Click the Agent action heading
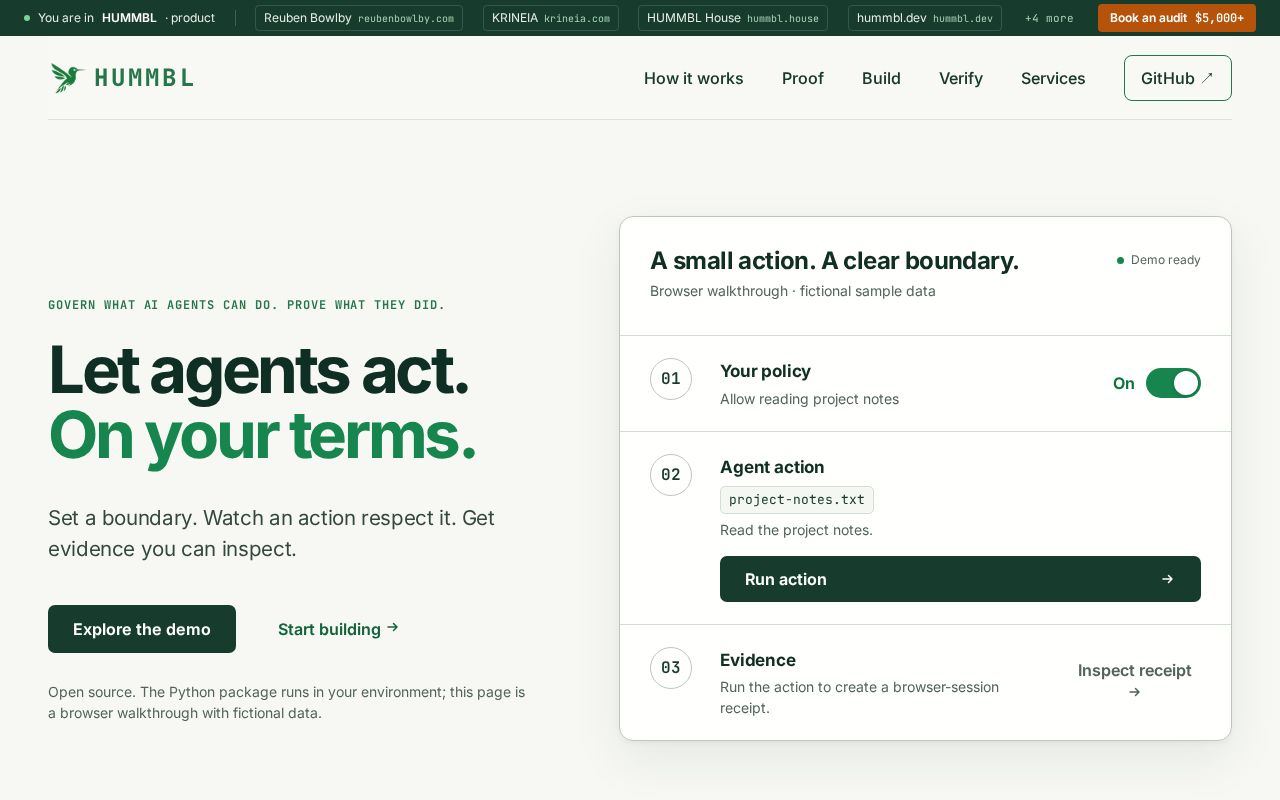Screen dimensions: 1280x800 point(772,467)
